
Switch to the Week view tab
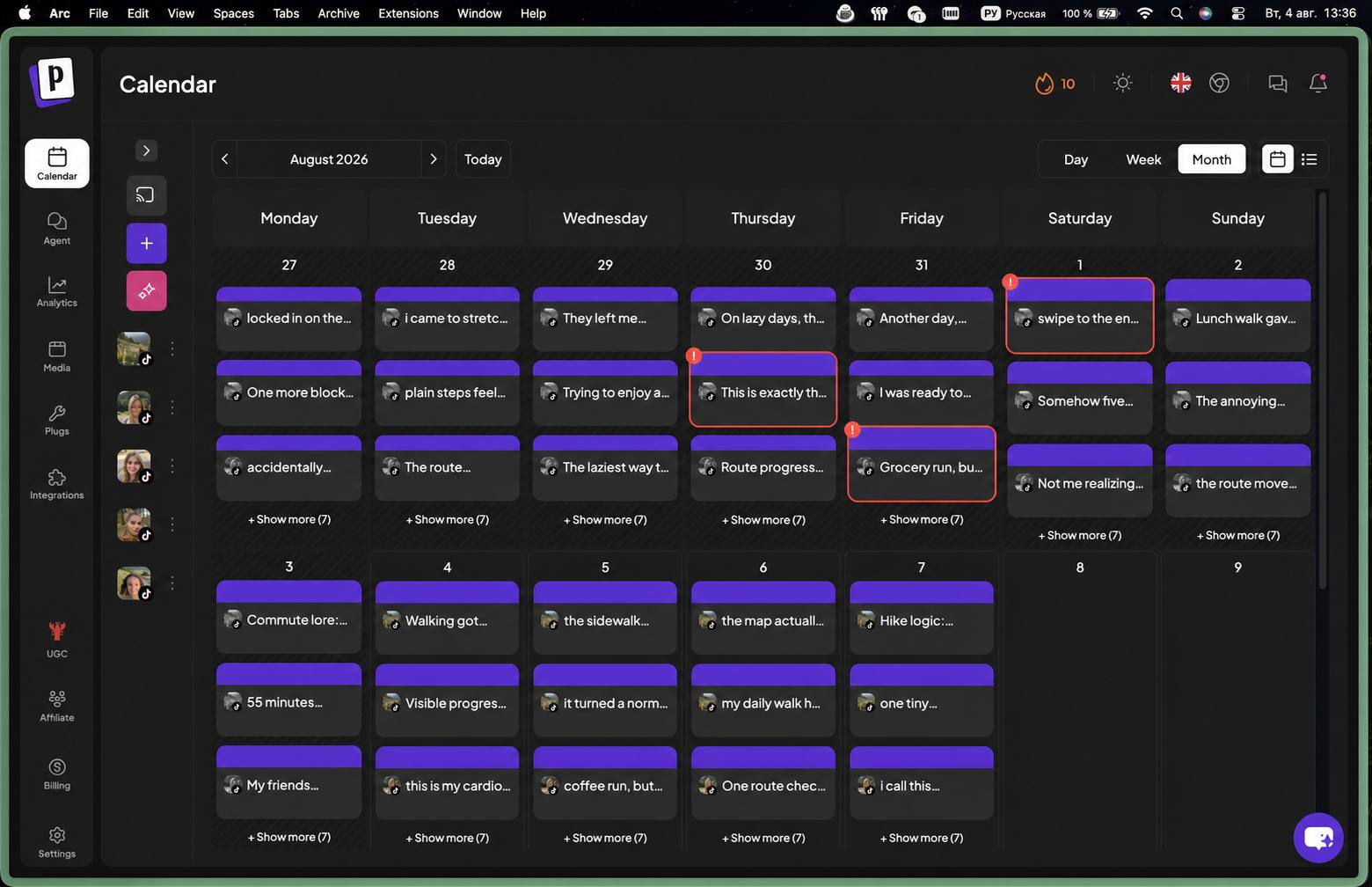point(1143,159)
